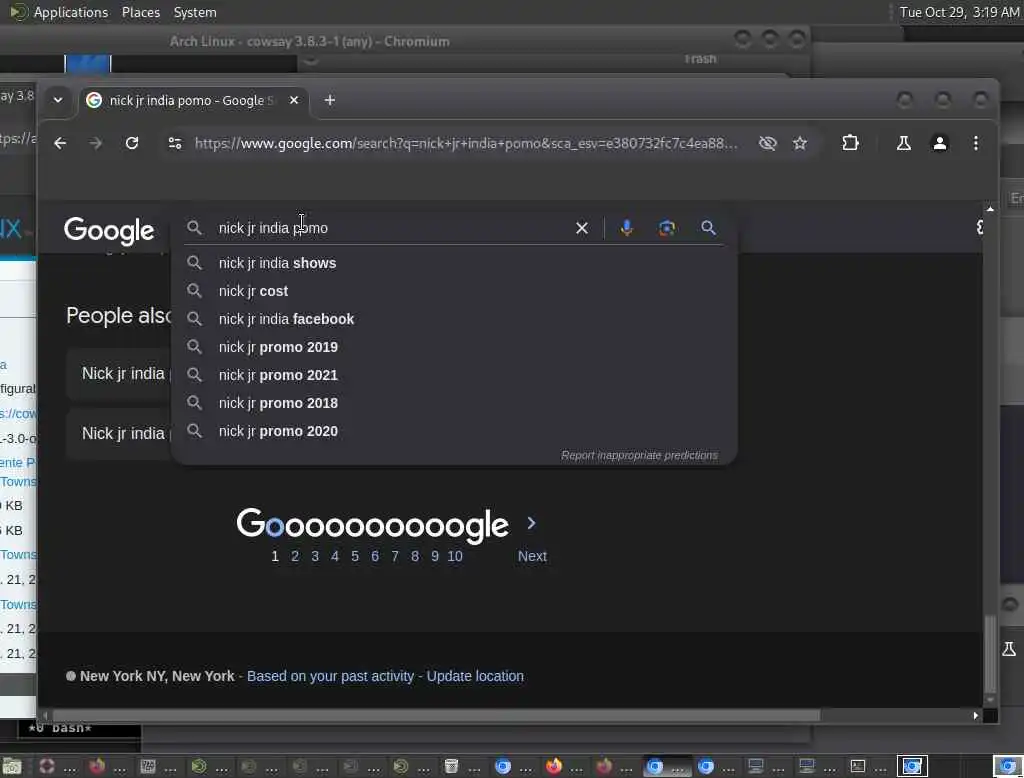Open the trash can taskbar item

(x=460, y=766)
